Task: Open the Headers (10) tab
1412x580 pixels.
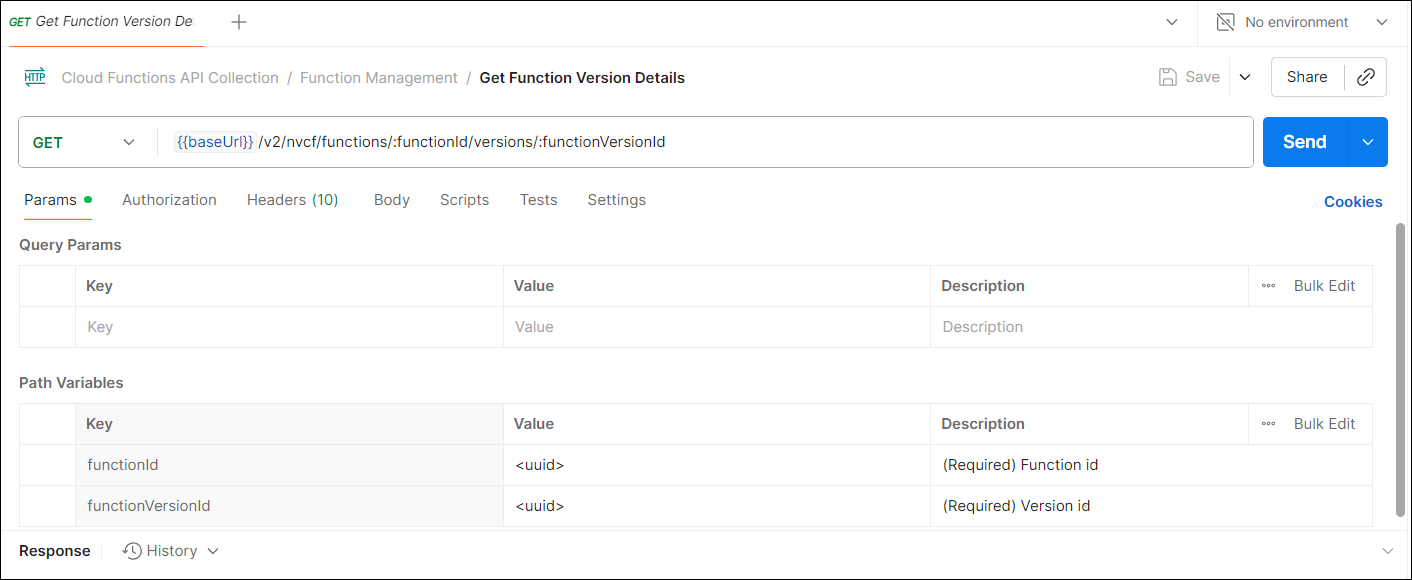Action: pyautogui.click(x=292, y=200)
